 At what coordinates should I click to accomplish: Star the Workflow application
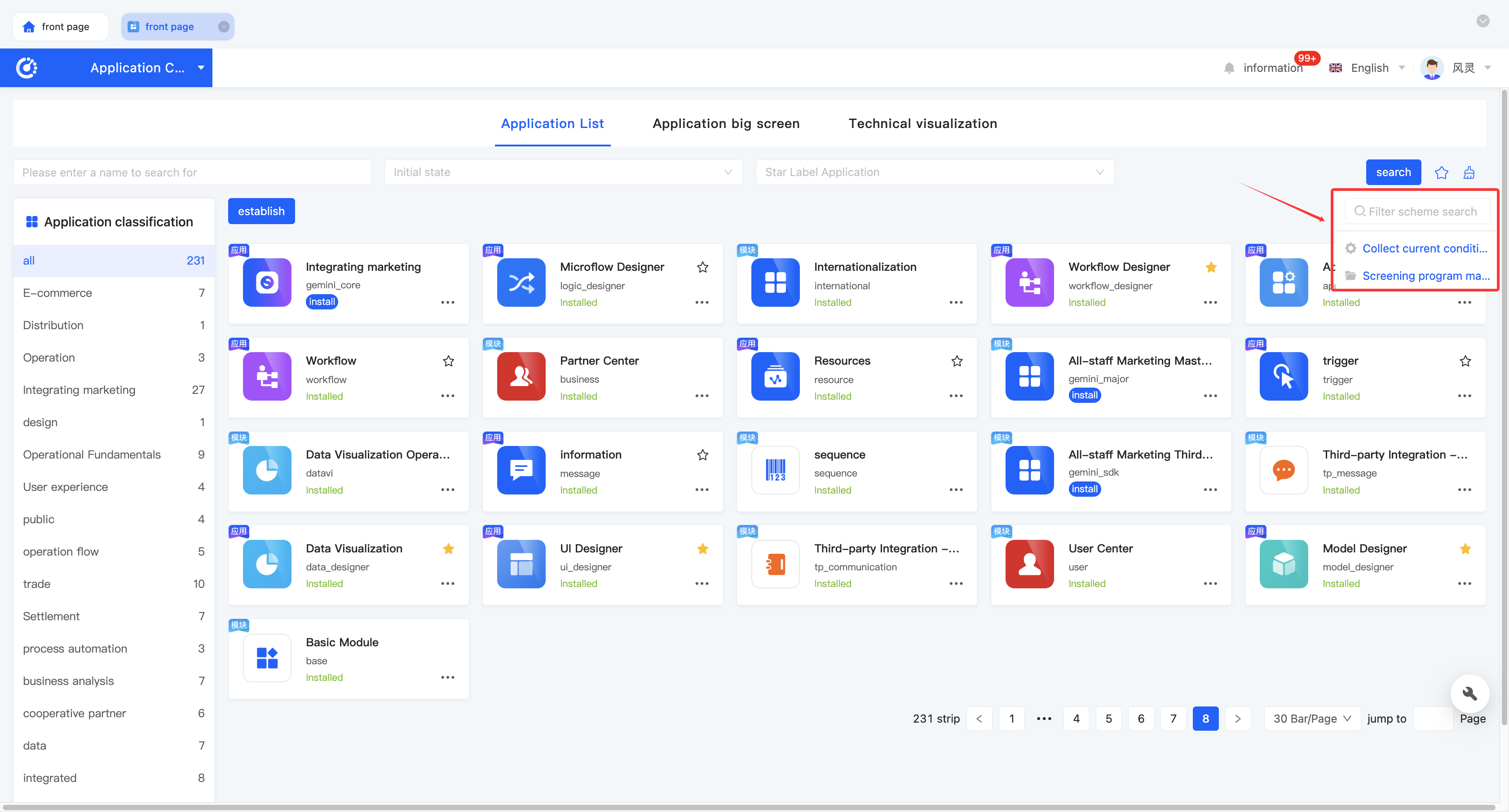point(448,361)
